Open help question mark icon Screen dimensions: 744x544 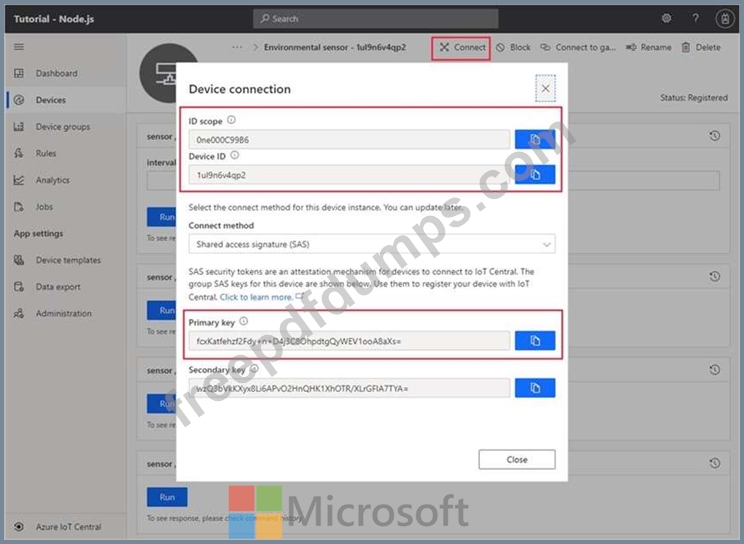coord(695,19)
